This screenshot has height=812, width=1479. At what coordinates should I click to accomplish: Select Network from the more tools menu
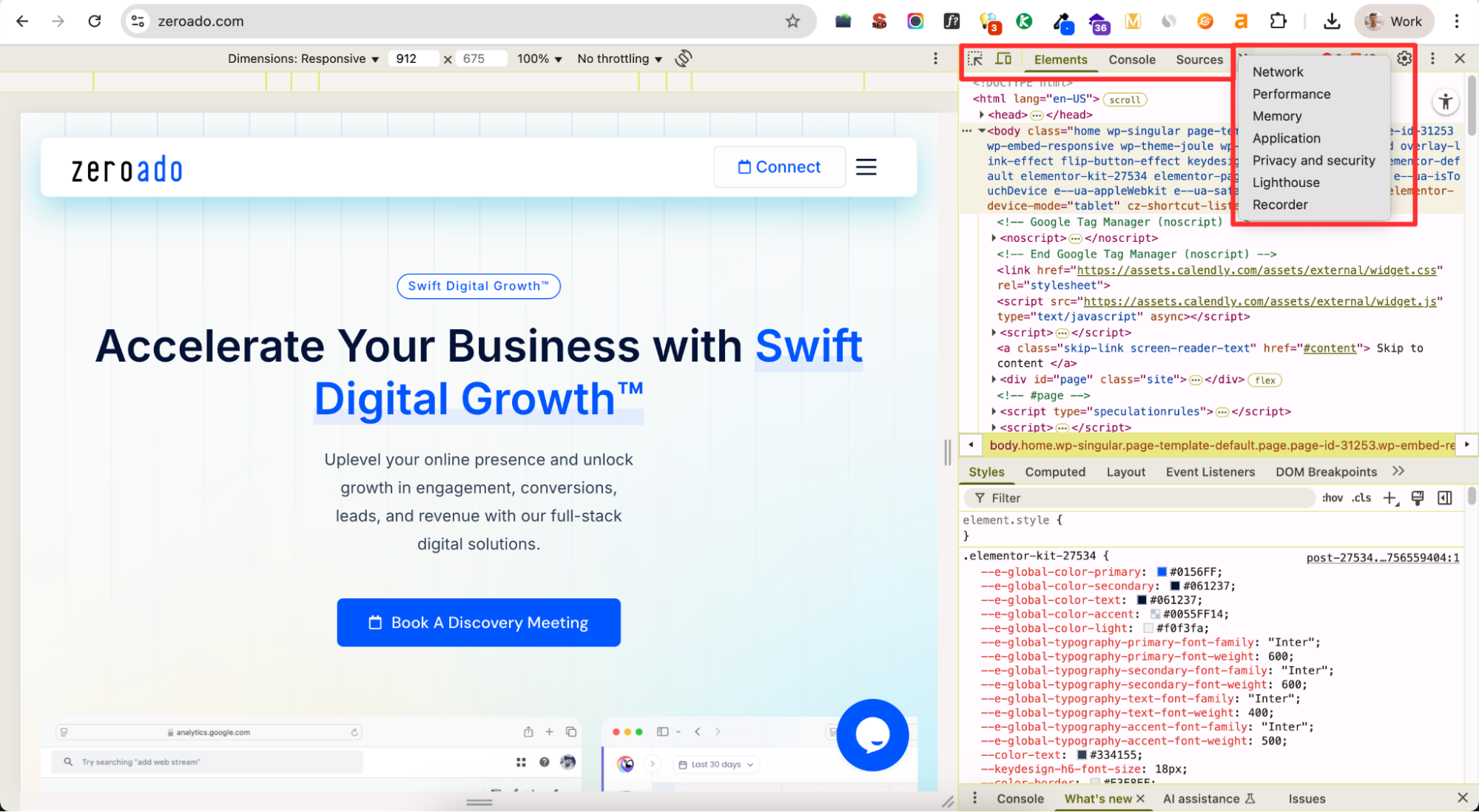[1278, 72]
